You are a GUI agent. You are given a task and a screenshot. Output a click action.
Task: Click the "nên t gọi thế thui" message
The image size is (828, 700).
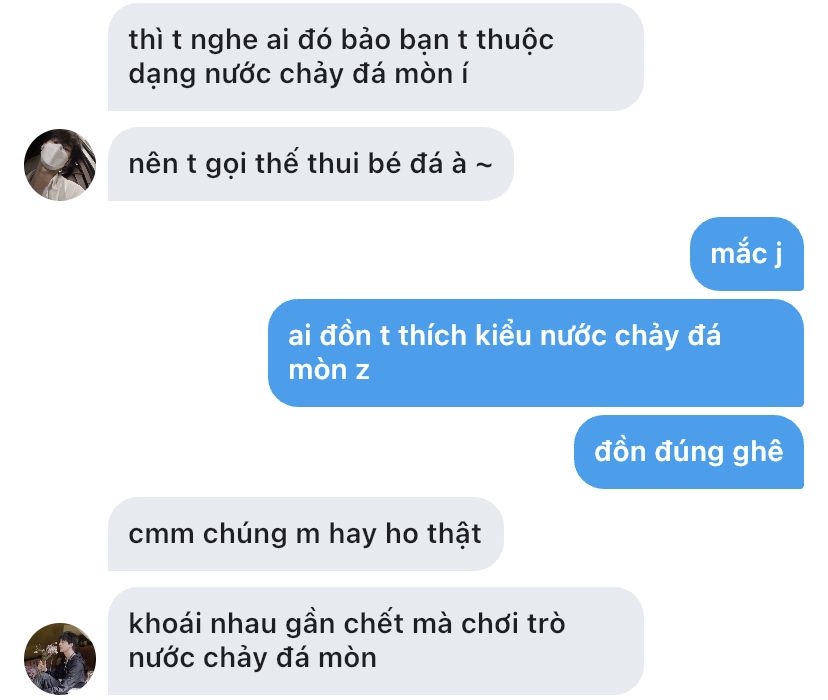(x=310, y=164)
